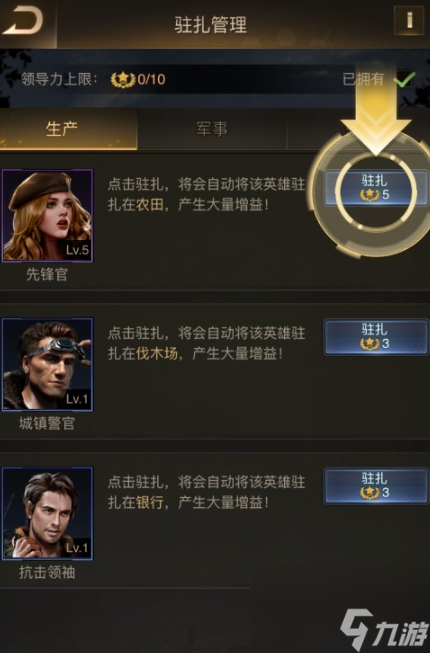The image size is (430, 653).
Task: Open the info icon at top right
Action: (409, 20)
